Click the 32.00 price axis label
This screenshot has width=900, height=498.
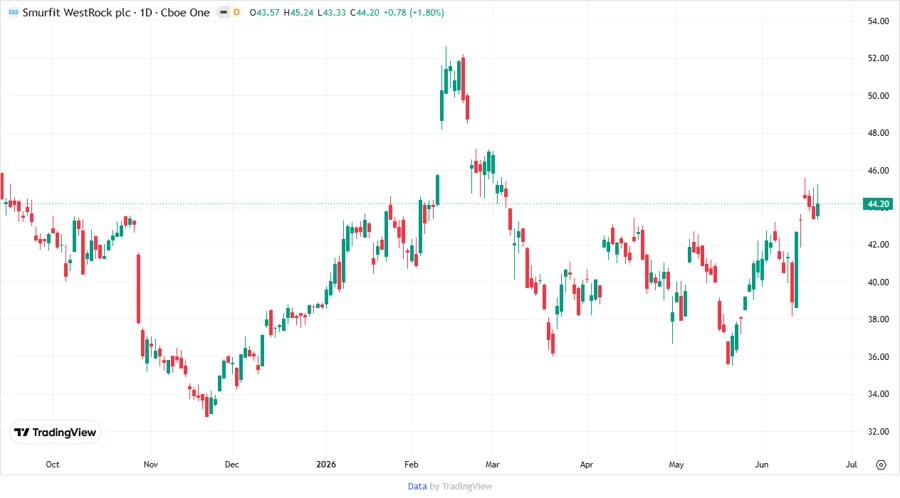[878, 431]
